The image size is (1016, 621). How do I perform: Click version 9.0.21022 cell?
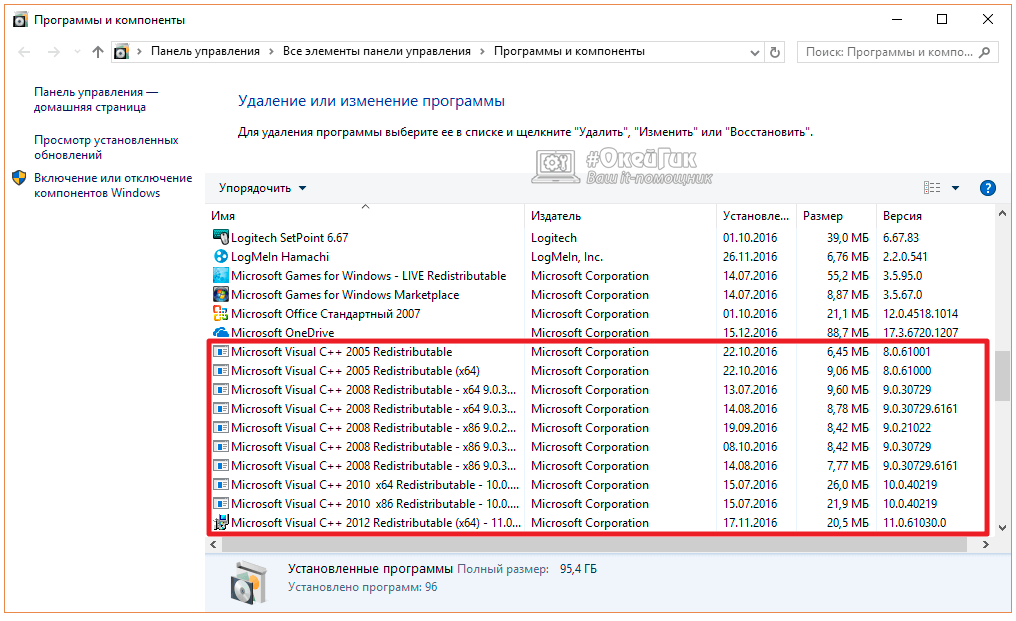pyautogui.click(x=906, y=428)
